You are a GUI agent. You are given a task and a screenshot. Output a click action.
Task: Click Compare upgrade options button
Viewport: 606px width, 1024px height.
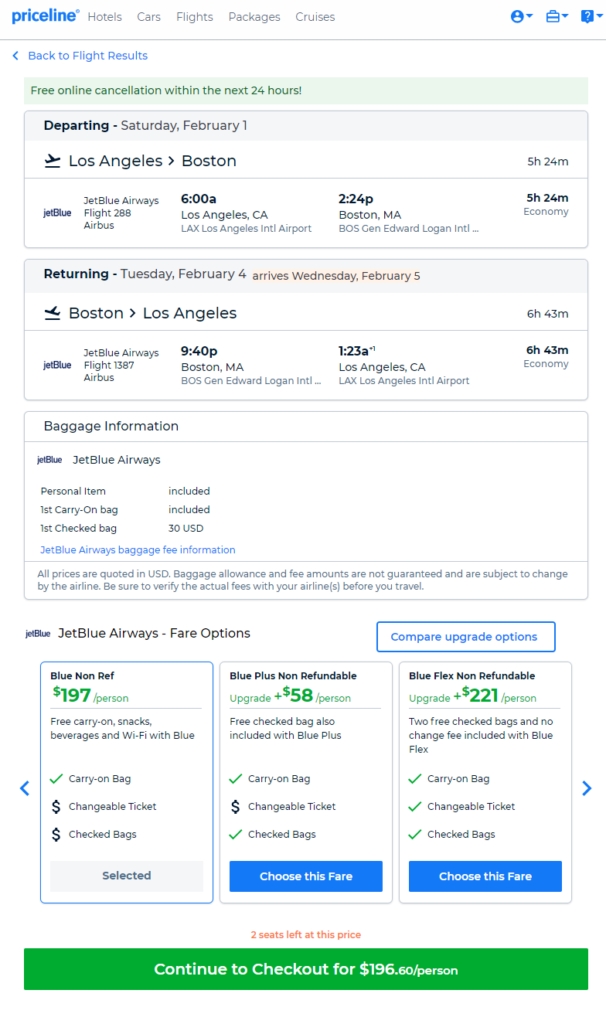pos(466,637)
